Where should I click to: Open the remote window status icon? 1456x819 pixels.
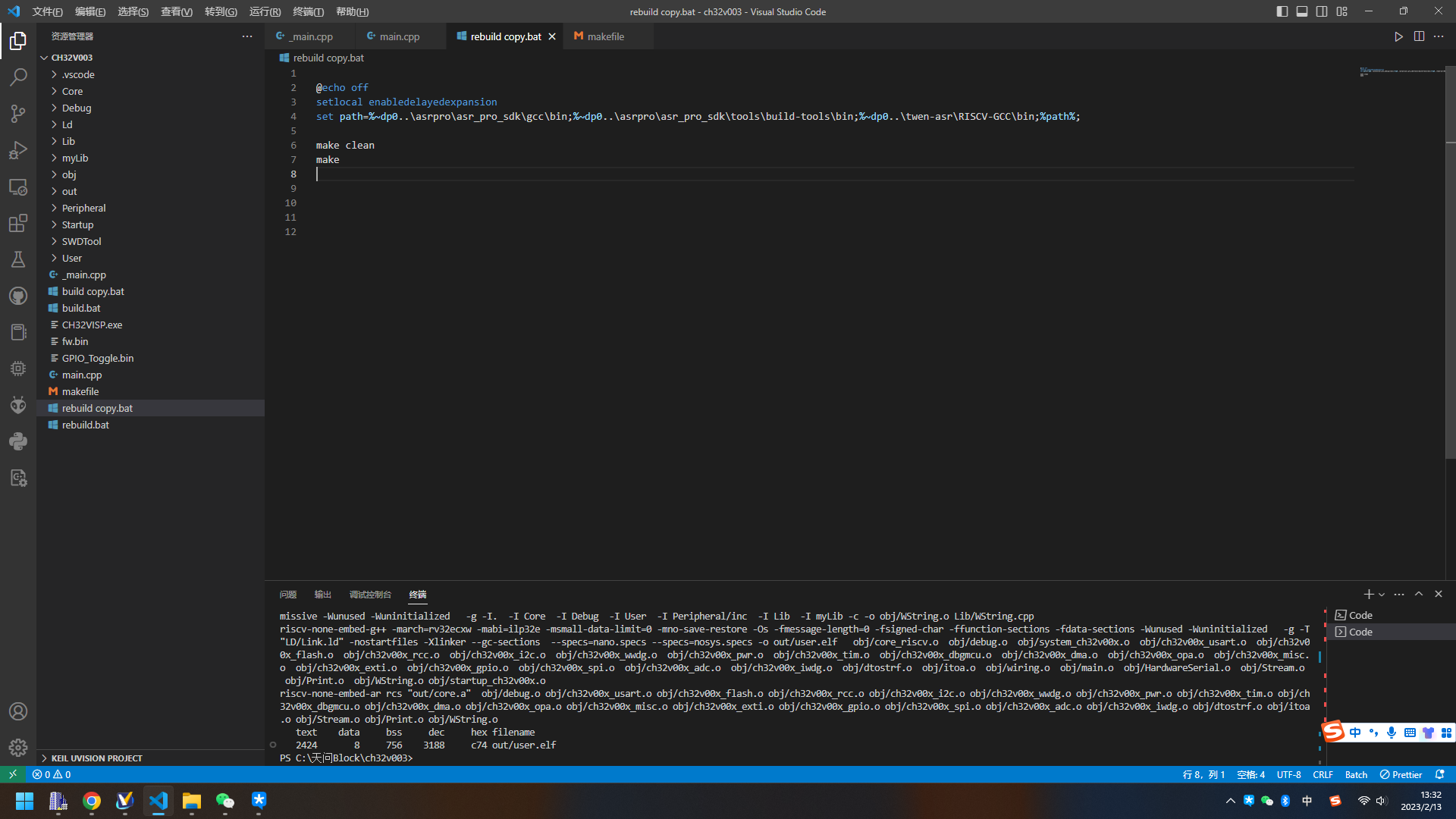(x=12, y=774)
